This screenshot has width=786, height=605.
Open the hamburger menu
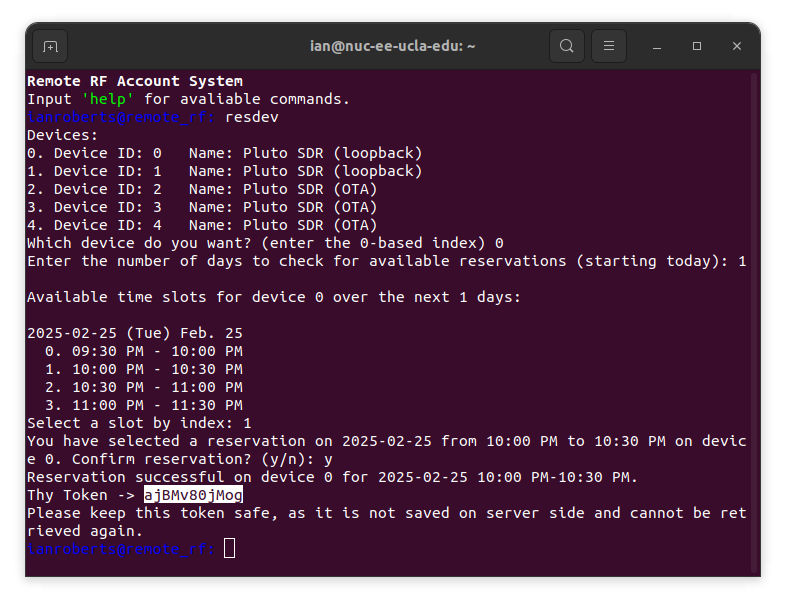[x=609, y=46]
